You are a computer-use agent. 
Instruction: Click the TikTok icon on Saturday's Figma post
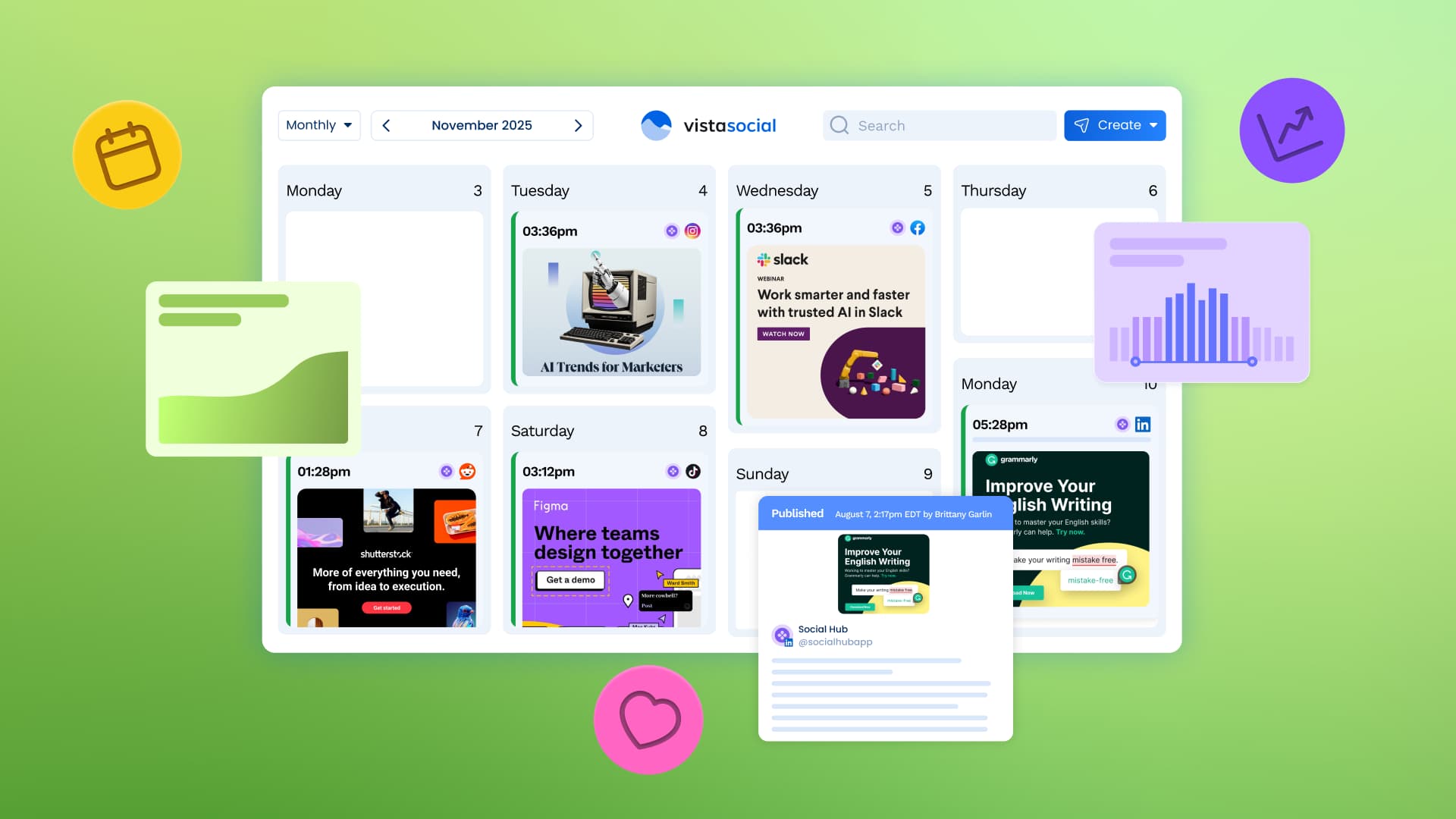tap(694, 471)
